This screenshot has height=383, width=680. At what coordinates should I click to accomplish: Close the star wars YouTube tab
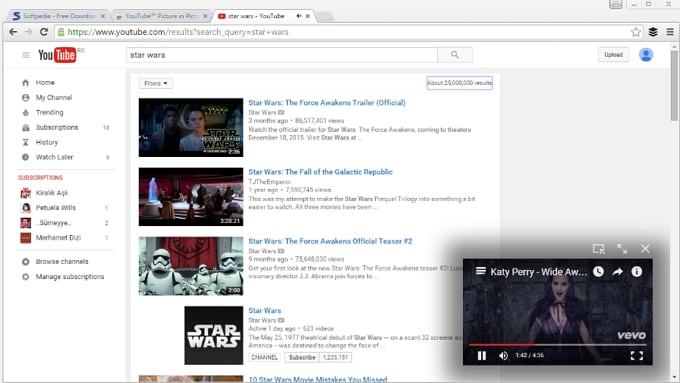click(x=307, y=16)
